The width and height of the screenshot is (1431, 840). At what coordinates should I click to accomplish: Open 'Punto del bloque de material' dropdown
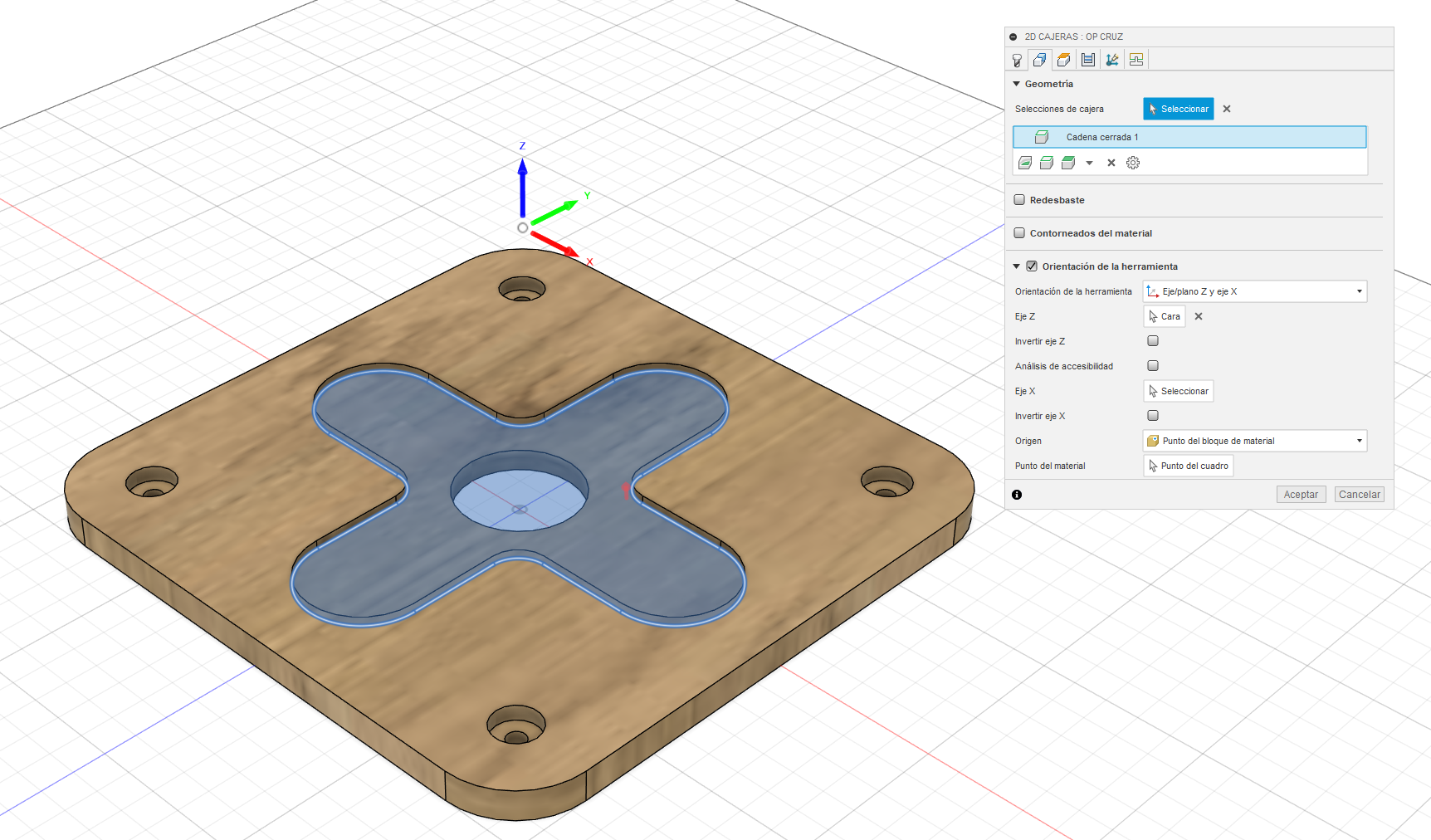(1255, 441)
